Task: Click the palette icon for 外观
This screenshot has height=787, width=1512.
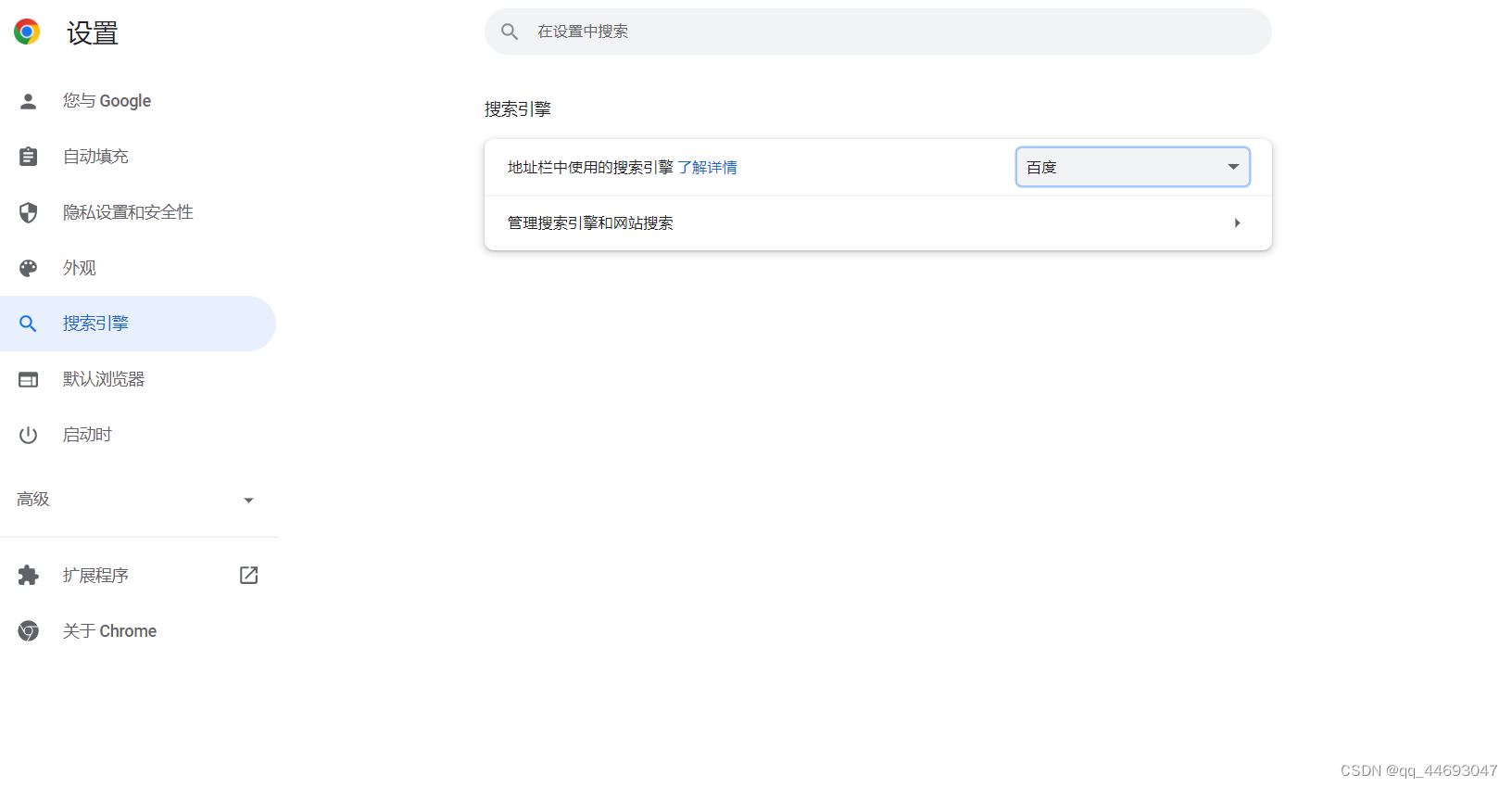Action: pyautogui.click(x=28, y=268)
